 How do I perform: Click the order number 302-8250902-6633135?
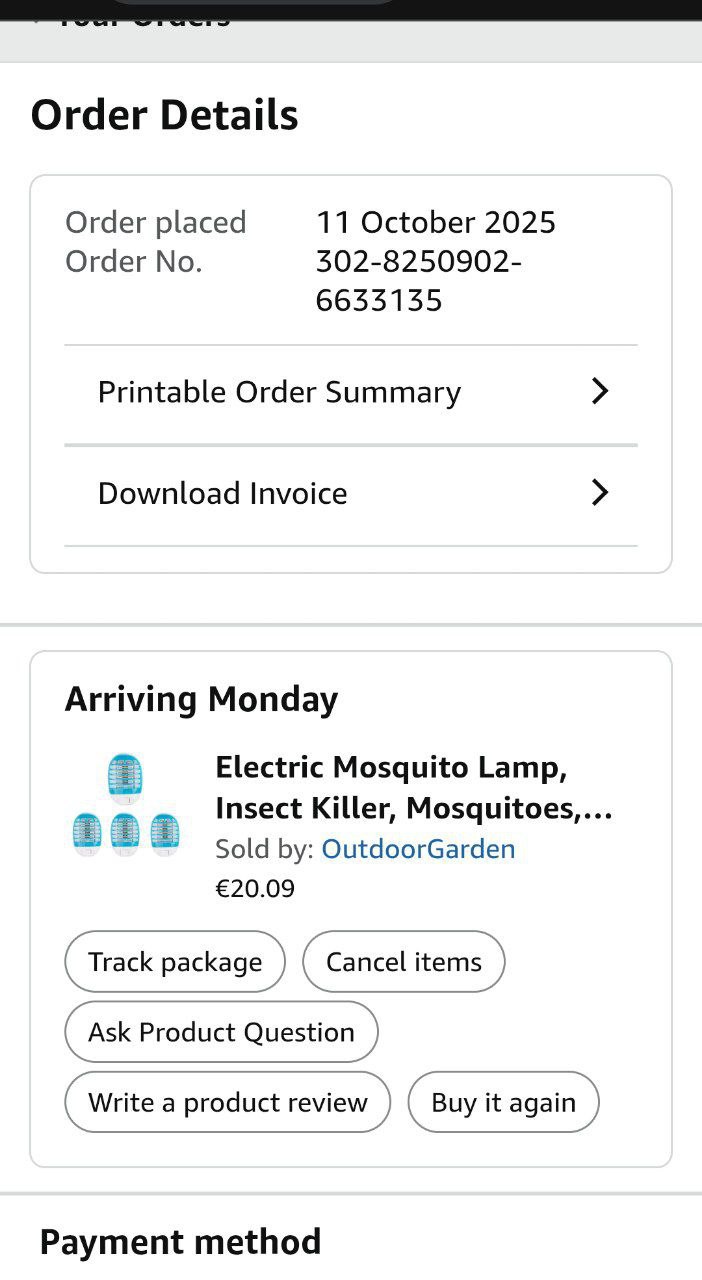point(418,281)
